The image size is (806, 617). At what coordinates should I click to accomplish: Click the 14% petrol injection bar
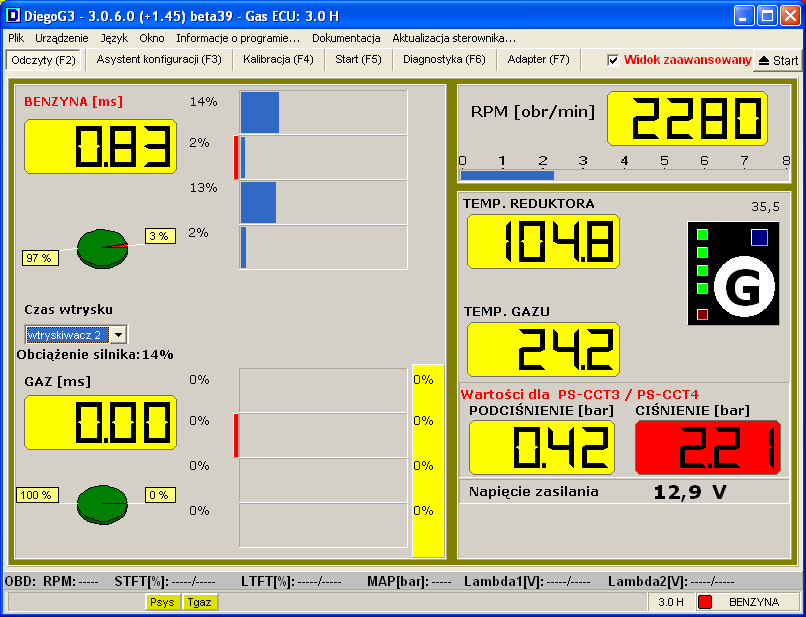[260, 113]
